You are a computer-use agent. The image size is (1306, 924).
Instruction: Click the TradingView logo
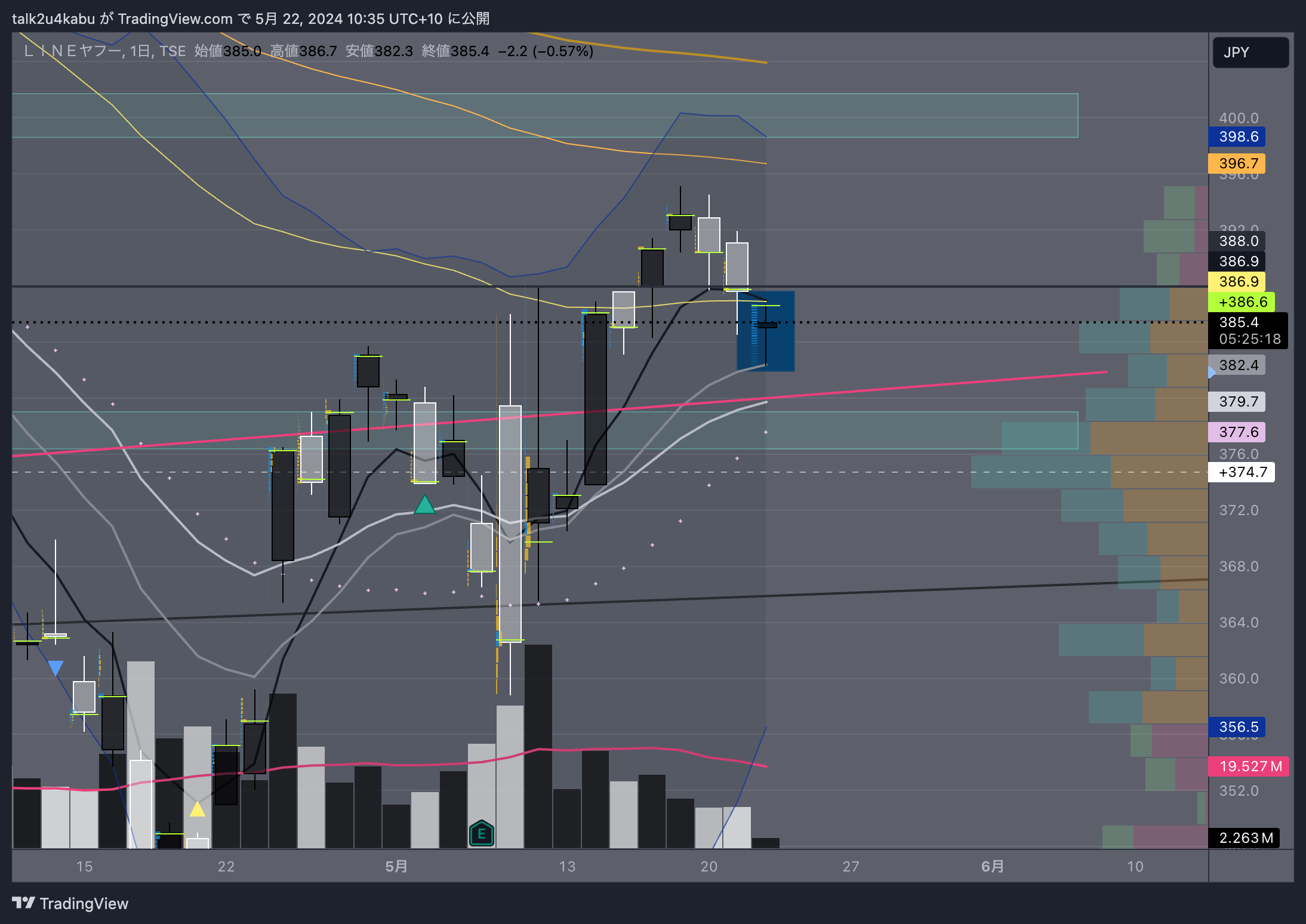pyautogui.click(x=70, y=903)
